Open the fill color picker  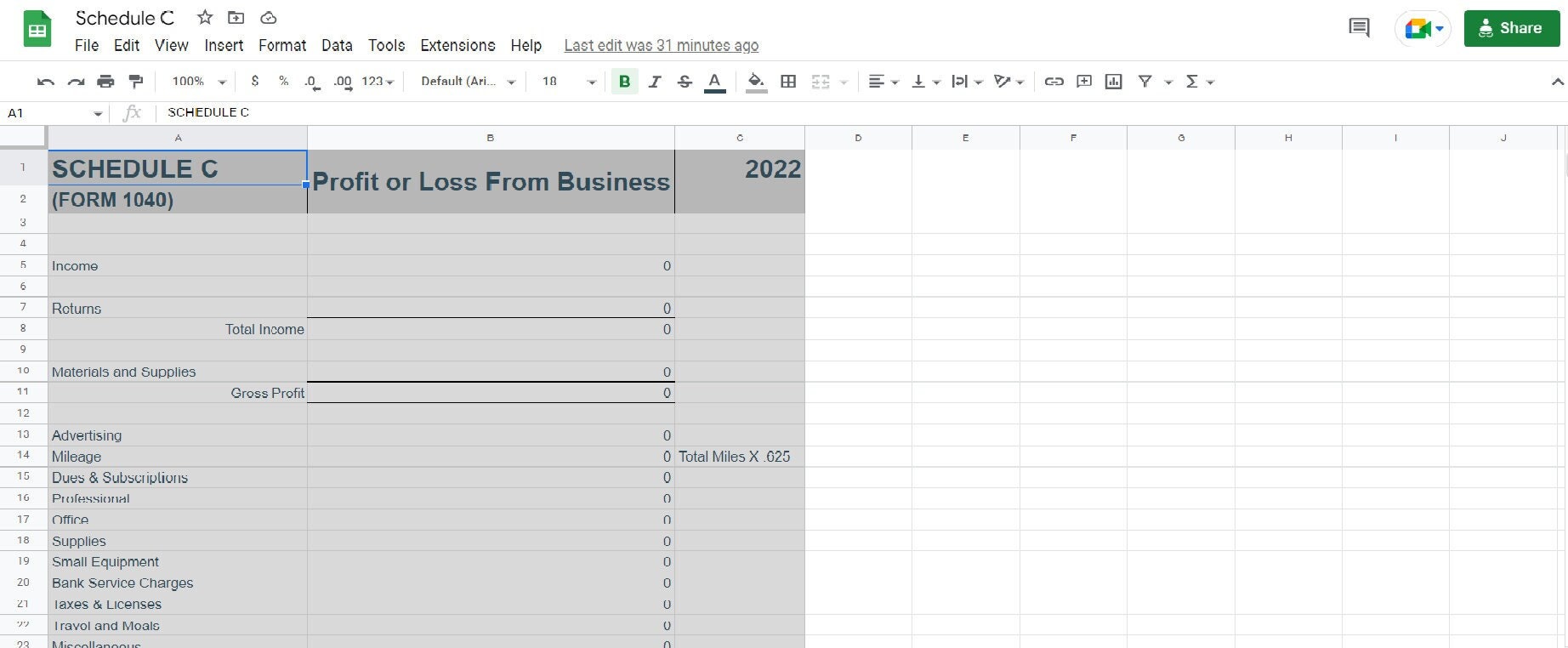click(756, 82)
